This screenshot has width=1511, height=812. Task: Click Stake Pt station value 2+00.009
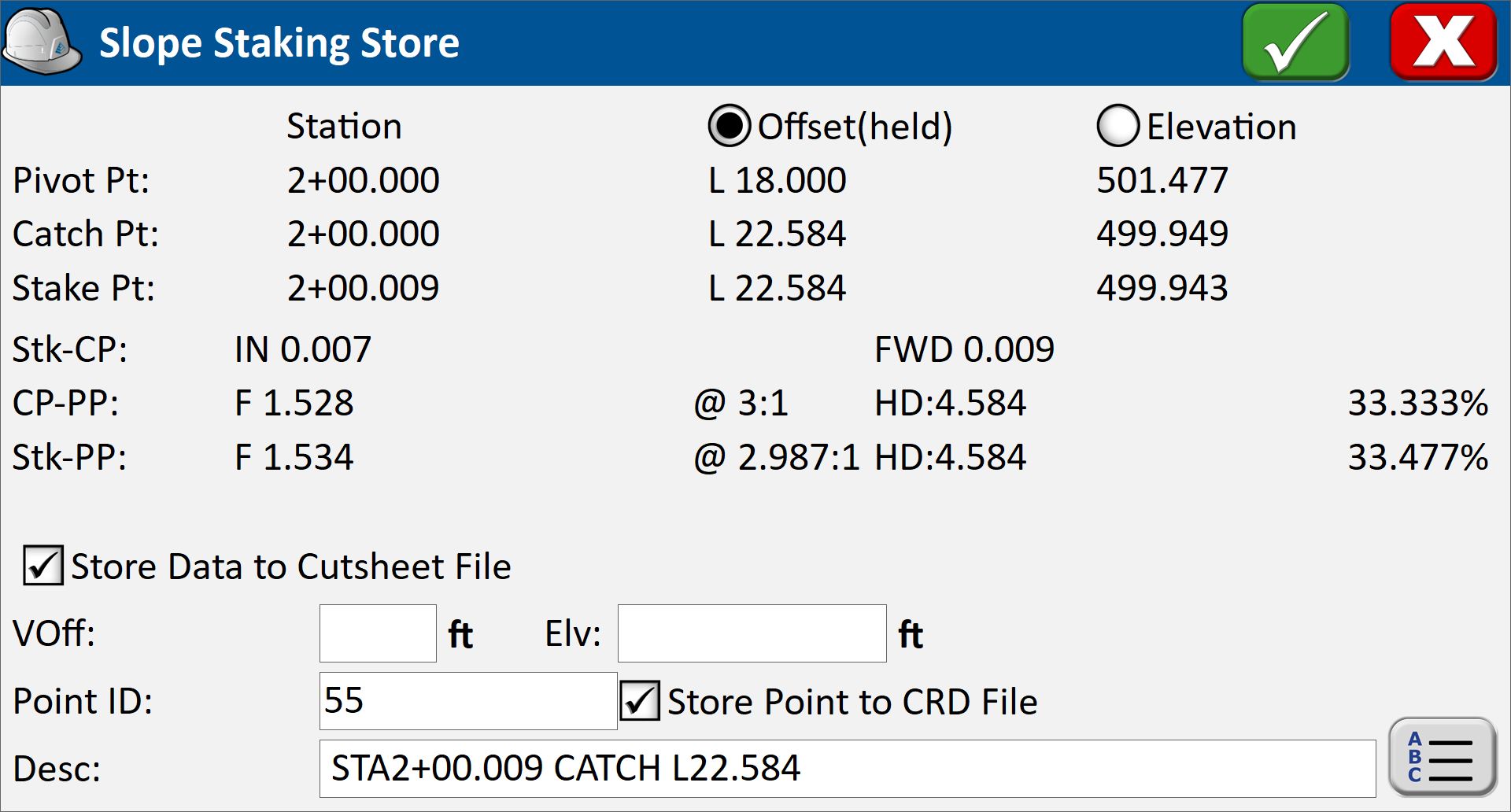coord(363,288)
